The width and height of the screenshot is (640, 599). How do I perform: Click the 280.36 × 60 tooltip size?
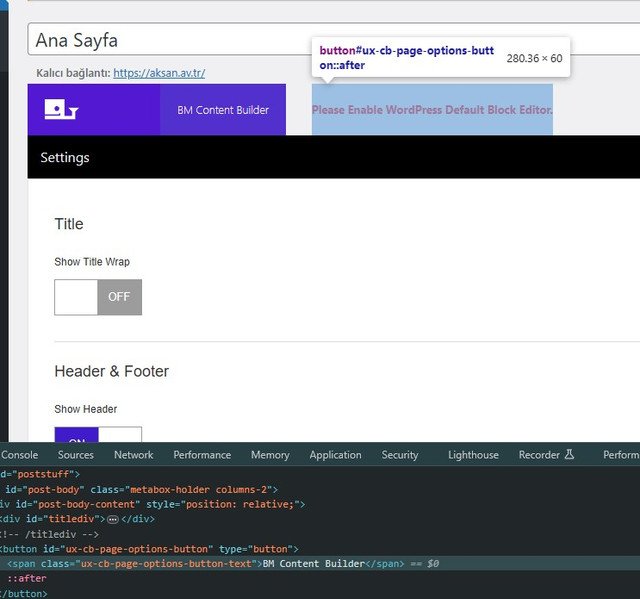click(534, 58)
